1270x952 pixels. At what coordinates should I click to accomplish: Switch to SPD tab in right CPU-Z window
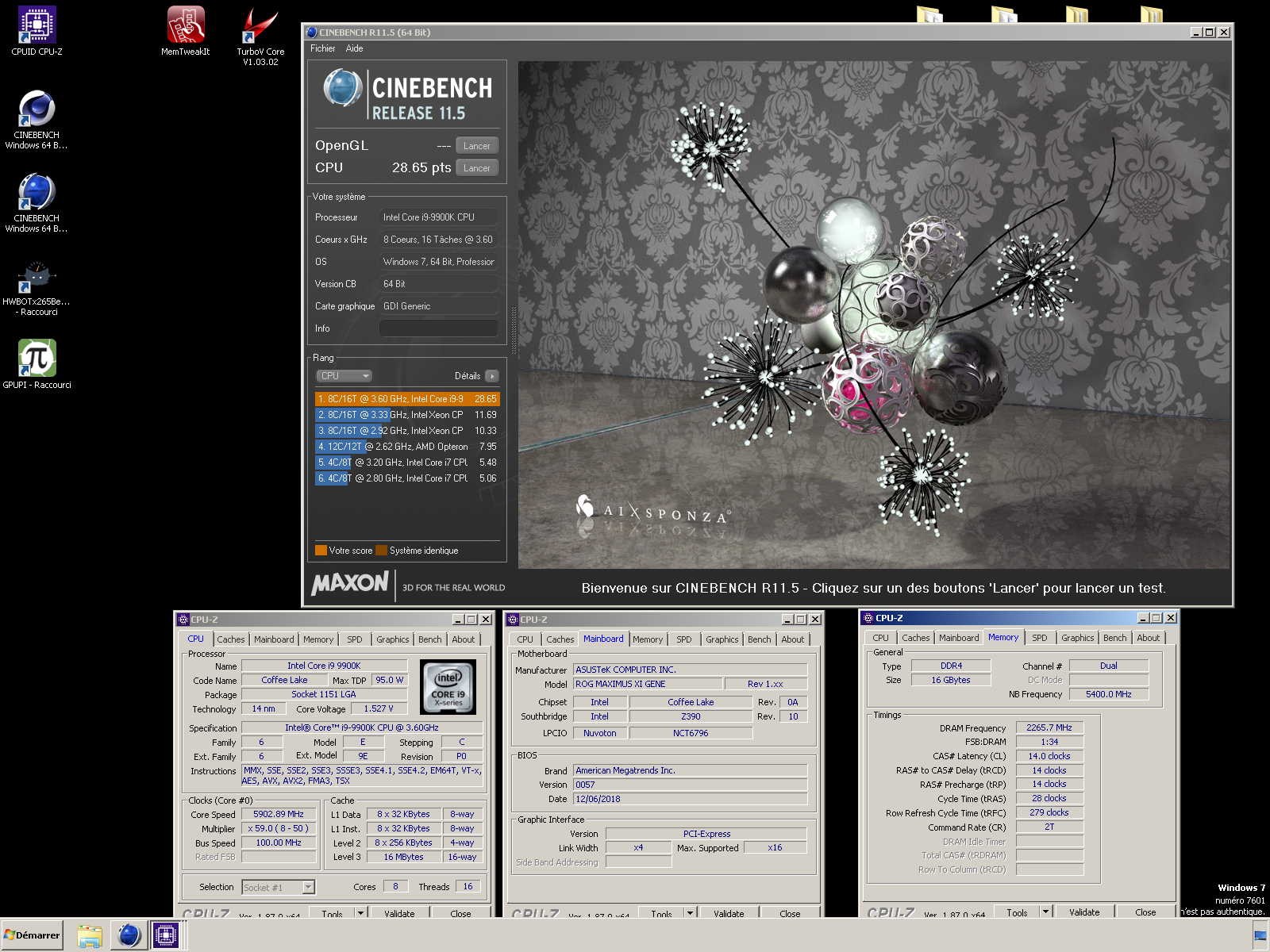[1040, 638]
